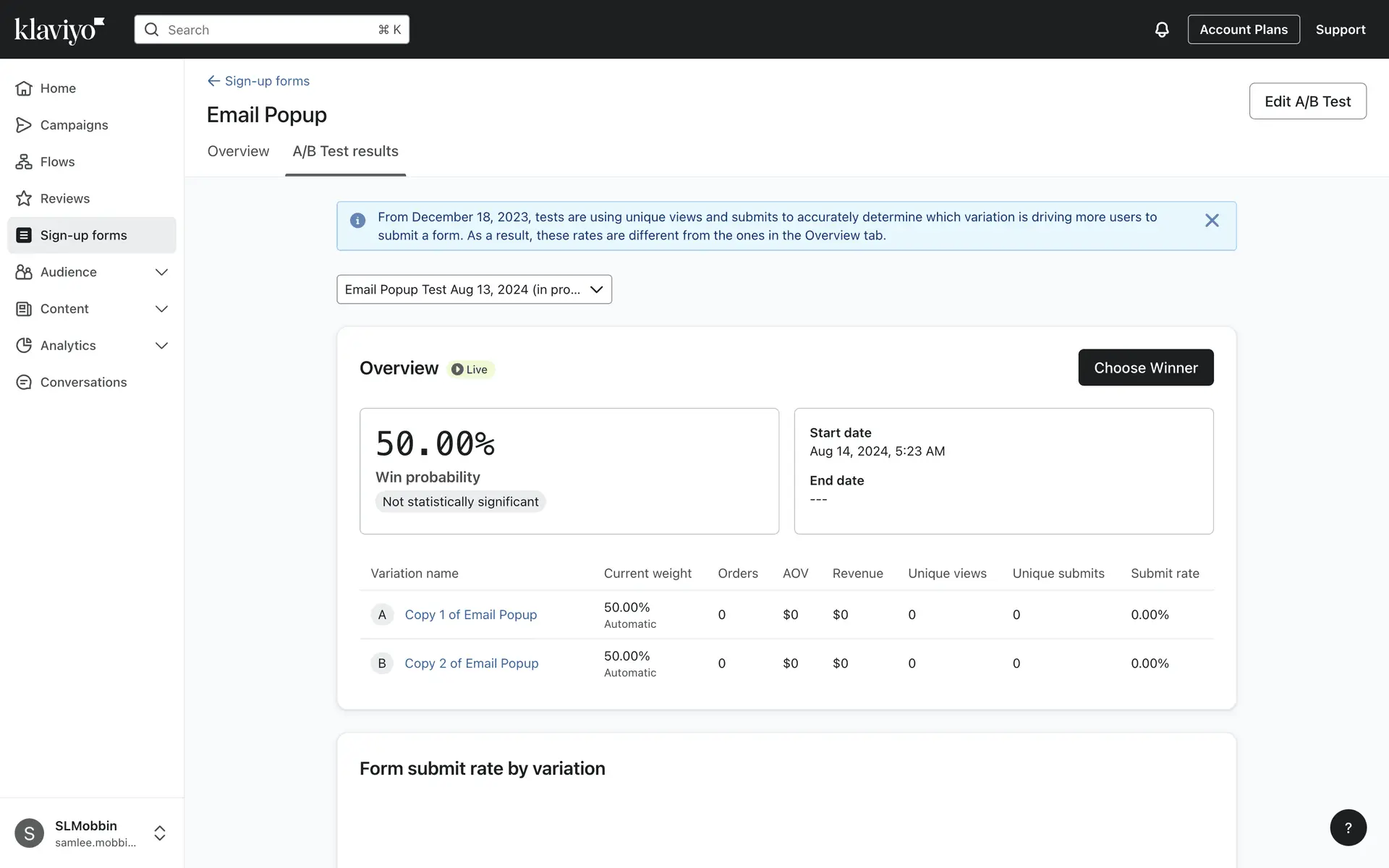
Task: Expand the Audience menu chevron
Action: (161, 272)
